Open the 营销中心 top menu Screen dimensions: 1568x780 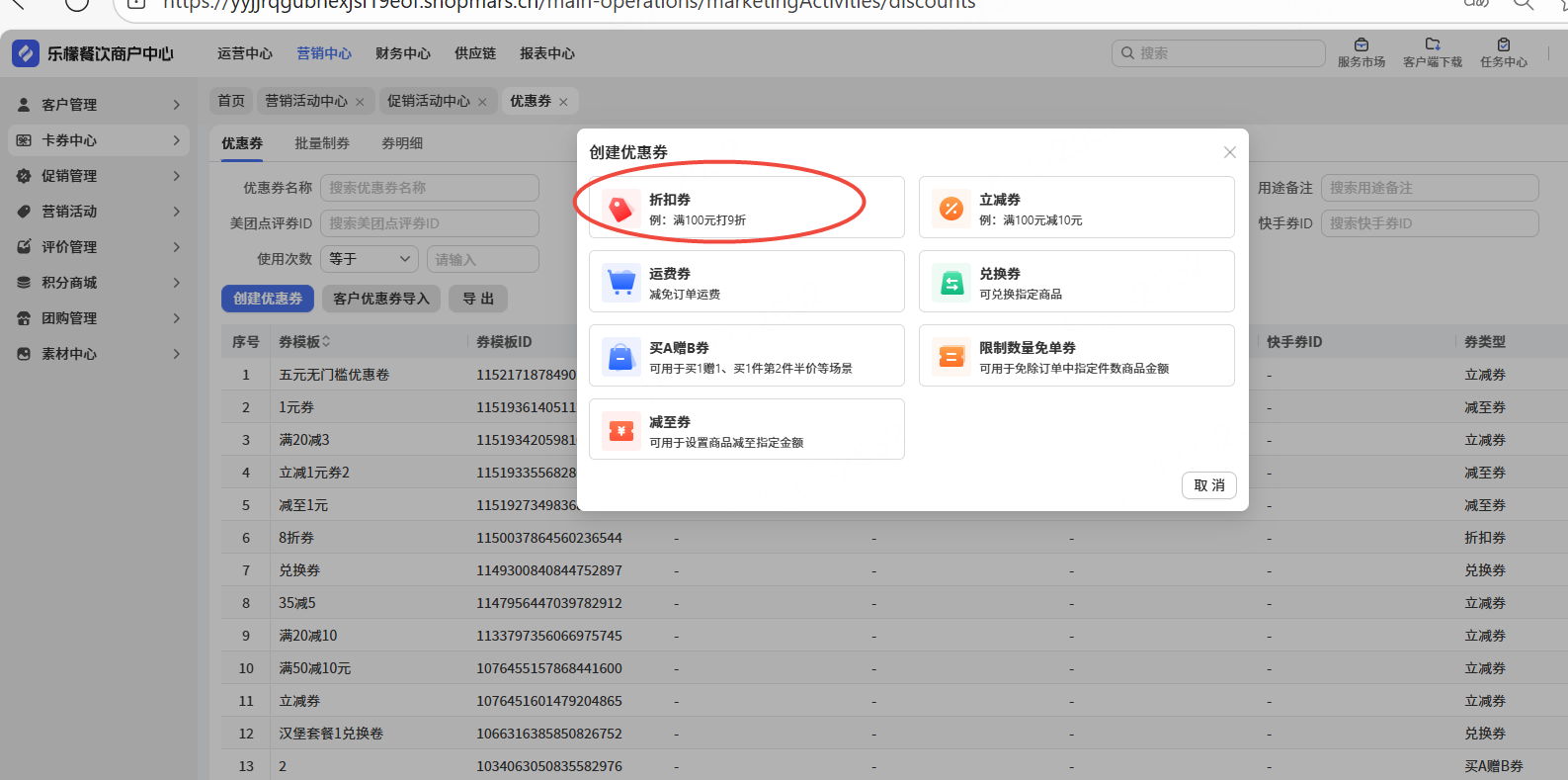pos(324,53)
